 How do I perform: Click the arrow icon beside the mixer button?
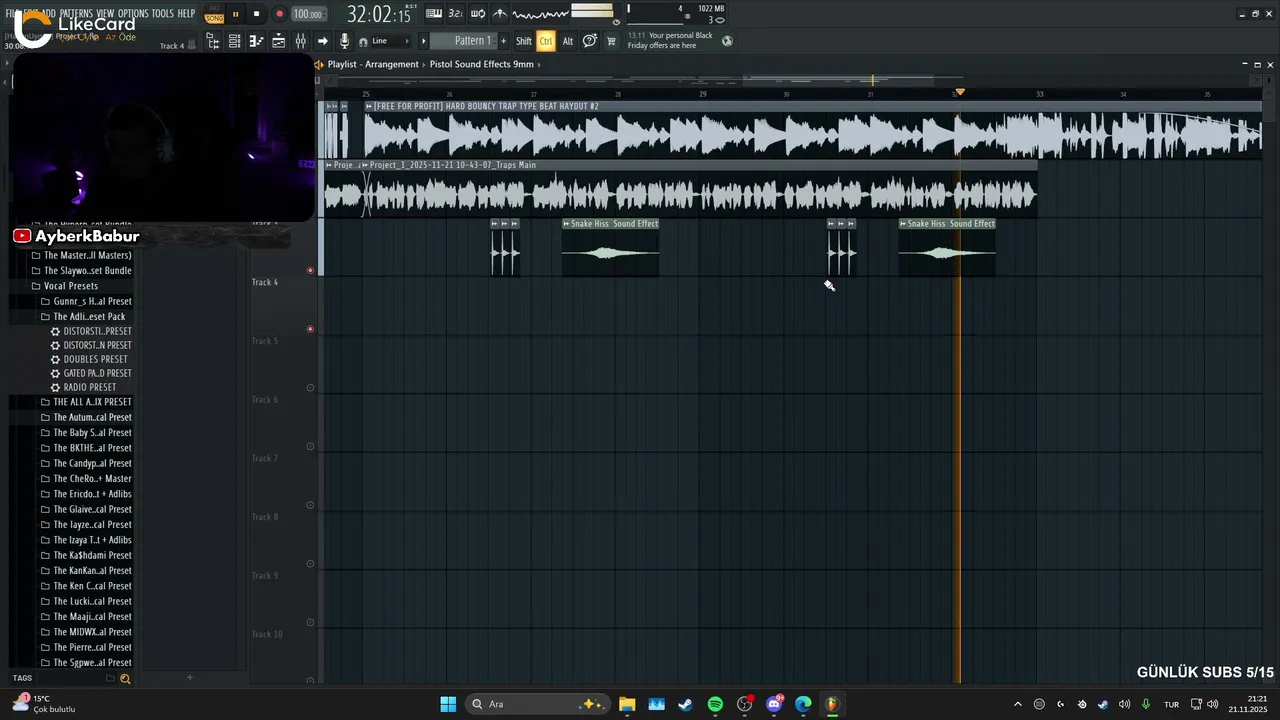tap(322, 41)
